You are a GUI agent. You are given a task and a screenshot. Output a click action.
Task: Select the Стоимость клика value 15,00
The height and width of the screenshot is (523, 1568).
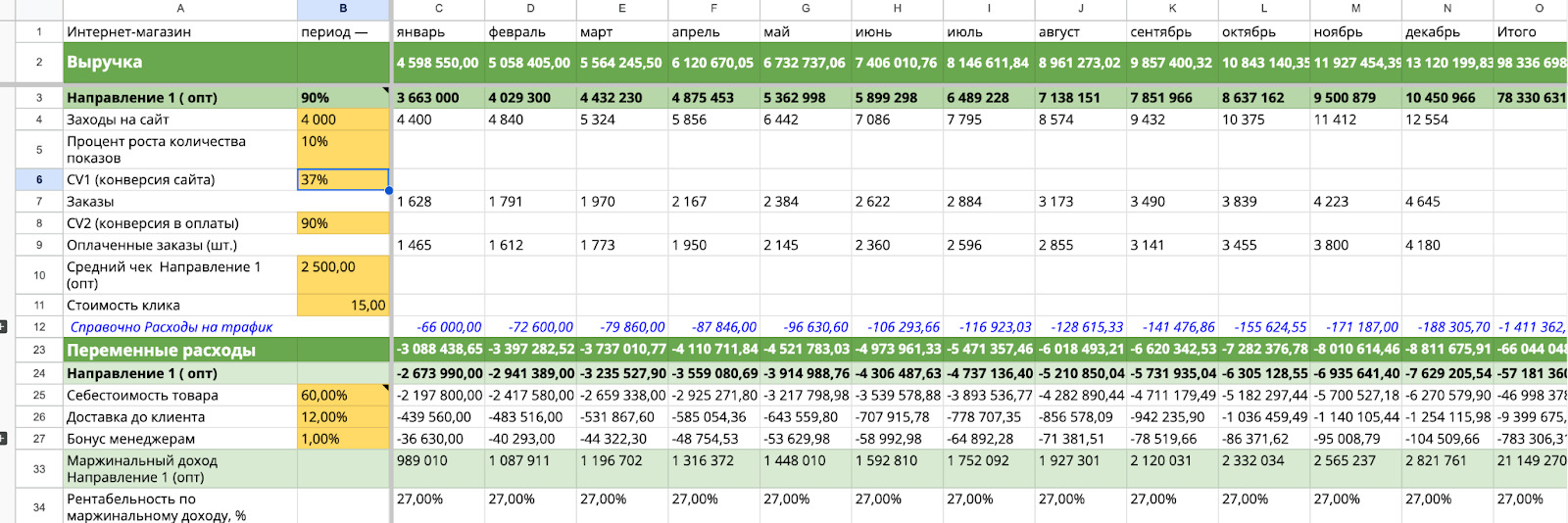pyautogui.click(x=343, y=306)
